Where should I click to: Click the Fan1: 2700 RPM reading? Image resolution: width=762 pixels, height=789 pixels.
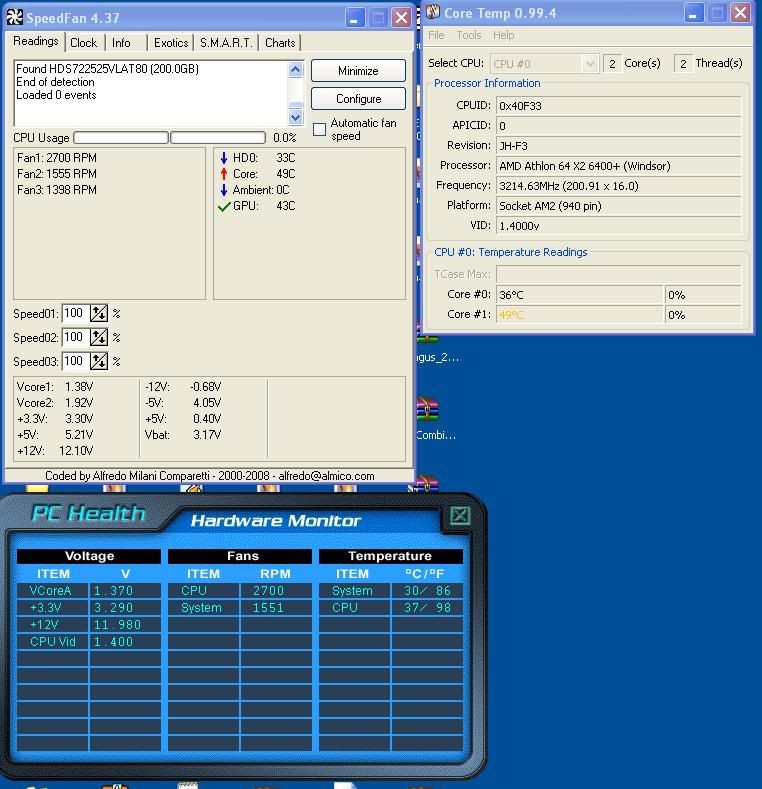57,158
